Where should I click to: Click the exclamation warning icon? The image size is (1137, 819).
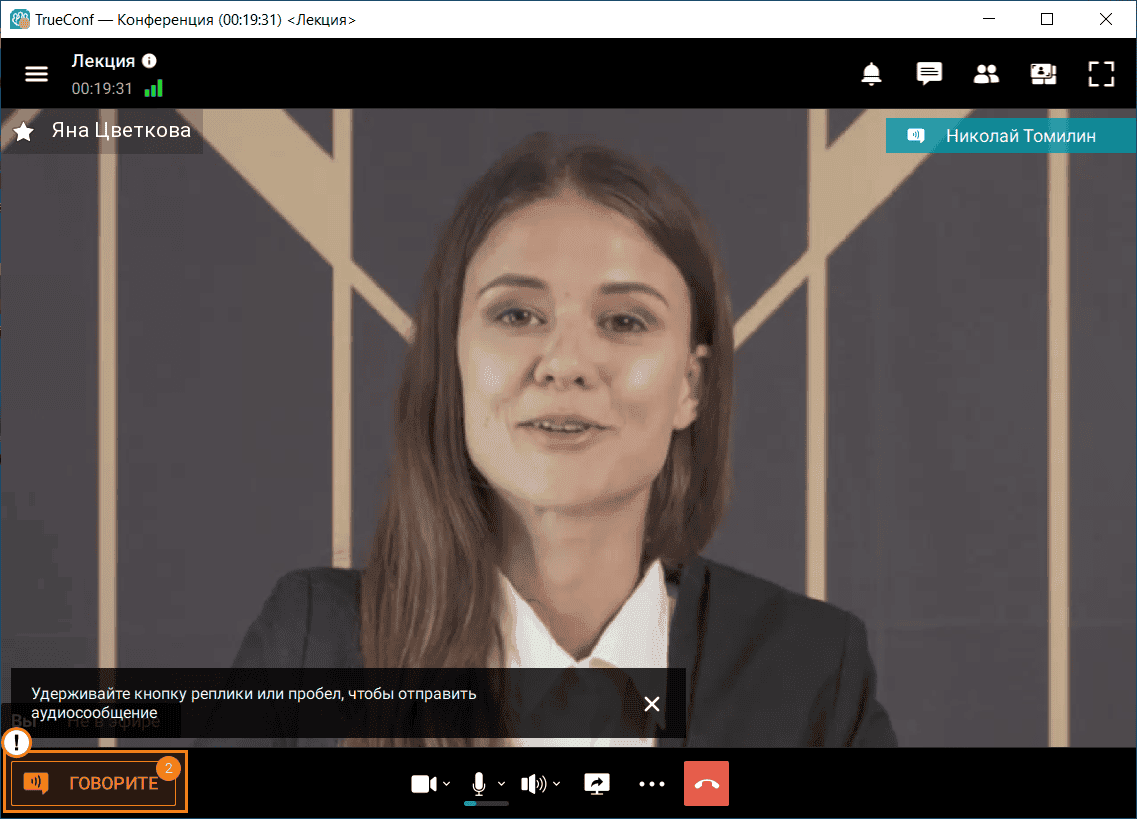pos(17,742)
